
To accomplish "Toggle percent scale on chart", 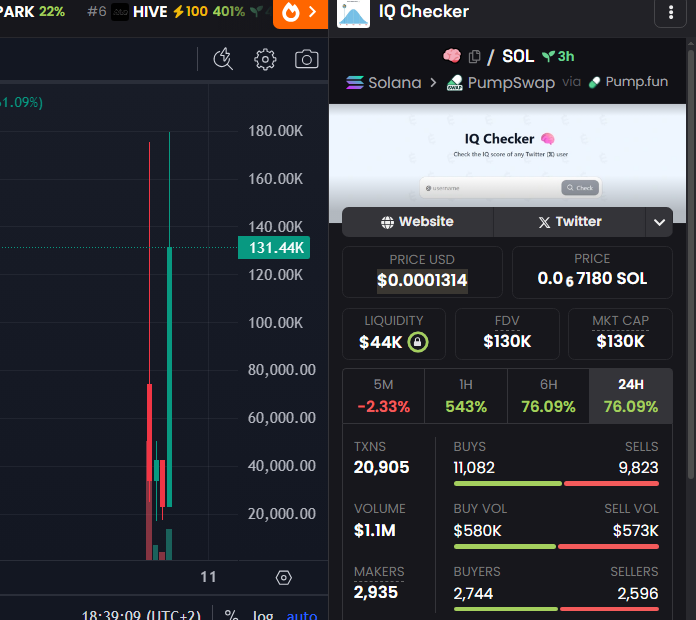I will click(x=231, y=615).
